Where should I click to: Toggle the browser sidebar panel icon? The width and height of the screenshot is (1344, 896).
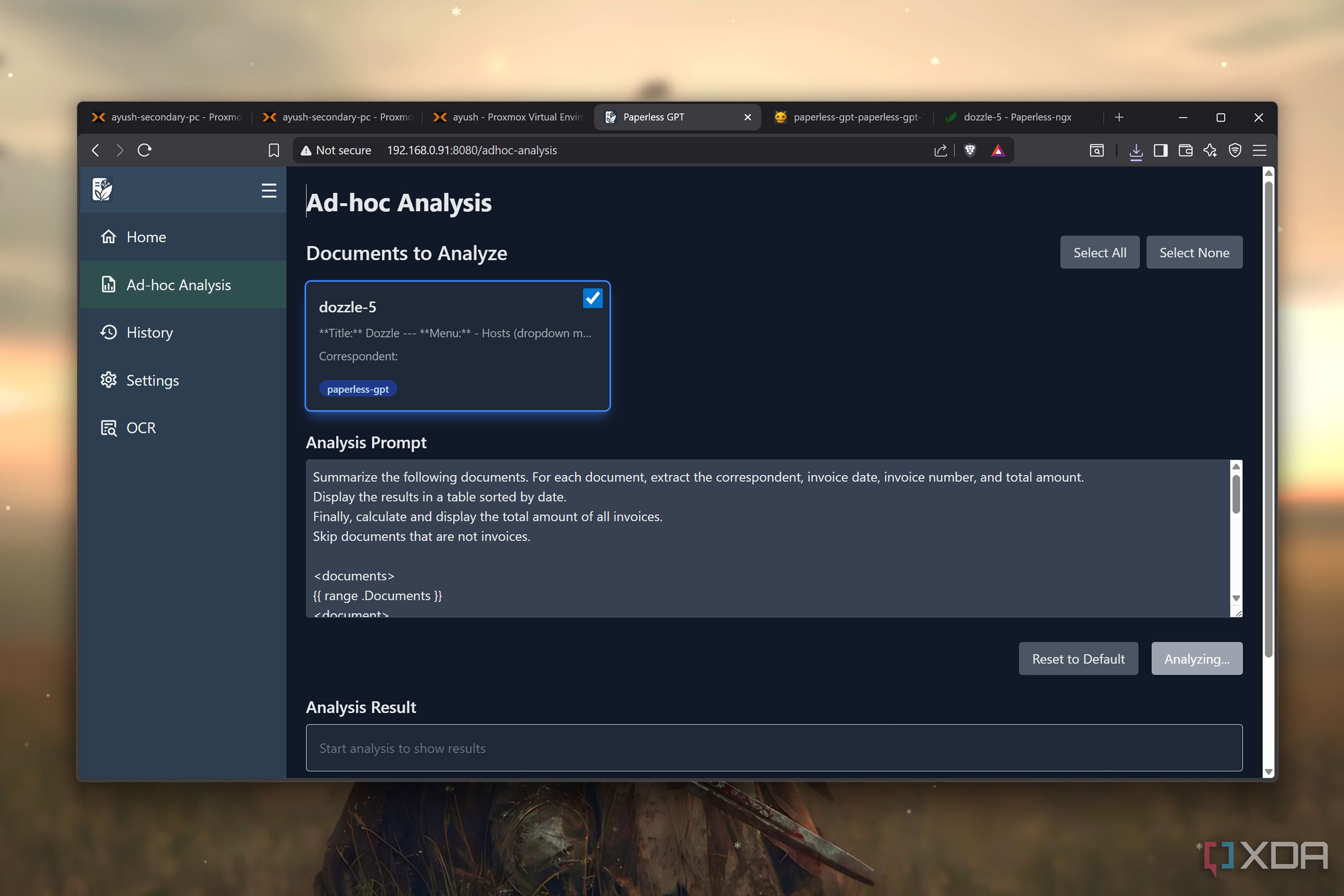pyautogui.click(x=1161, y=150)
